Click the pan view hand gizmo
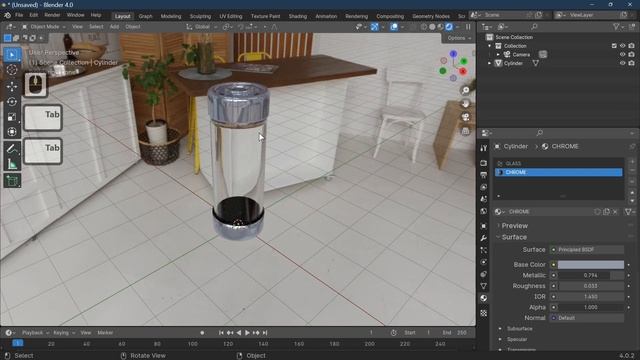The height and width of the screenshot is (360, 640). pos(465,104)
